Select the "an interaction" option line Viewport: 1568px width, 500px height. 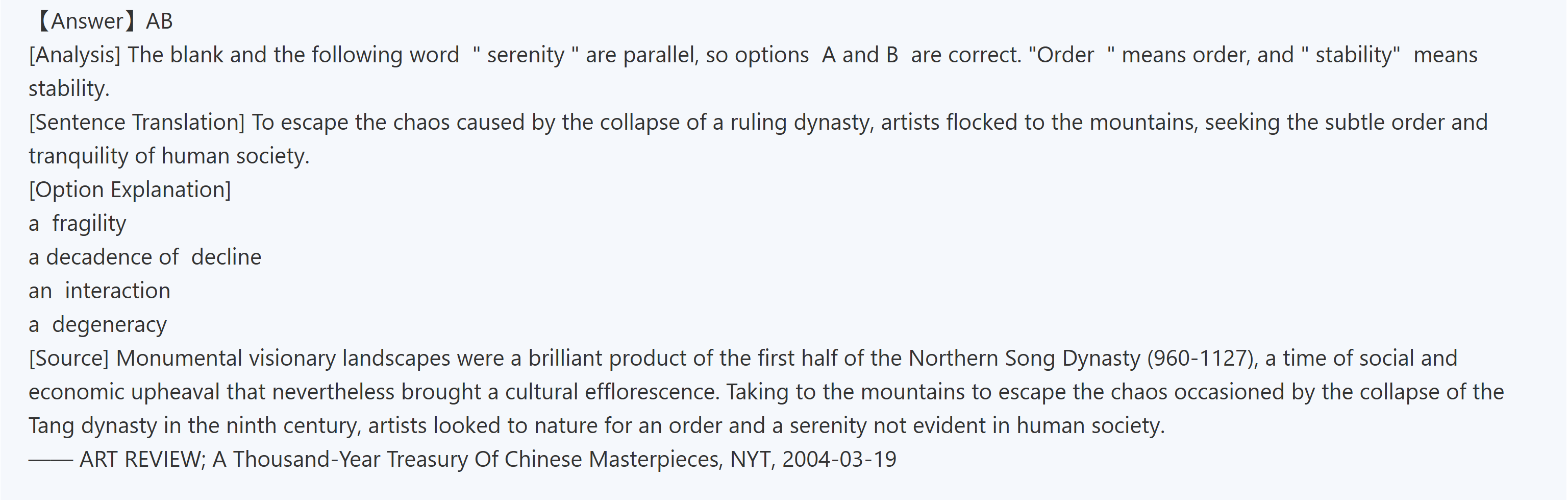pos(99,291)
